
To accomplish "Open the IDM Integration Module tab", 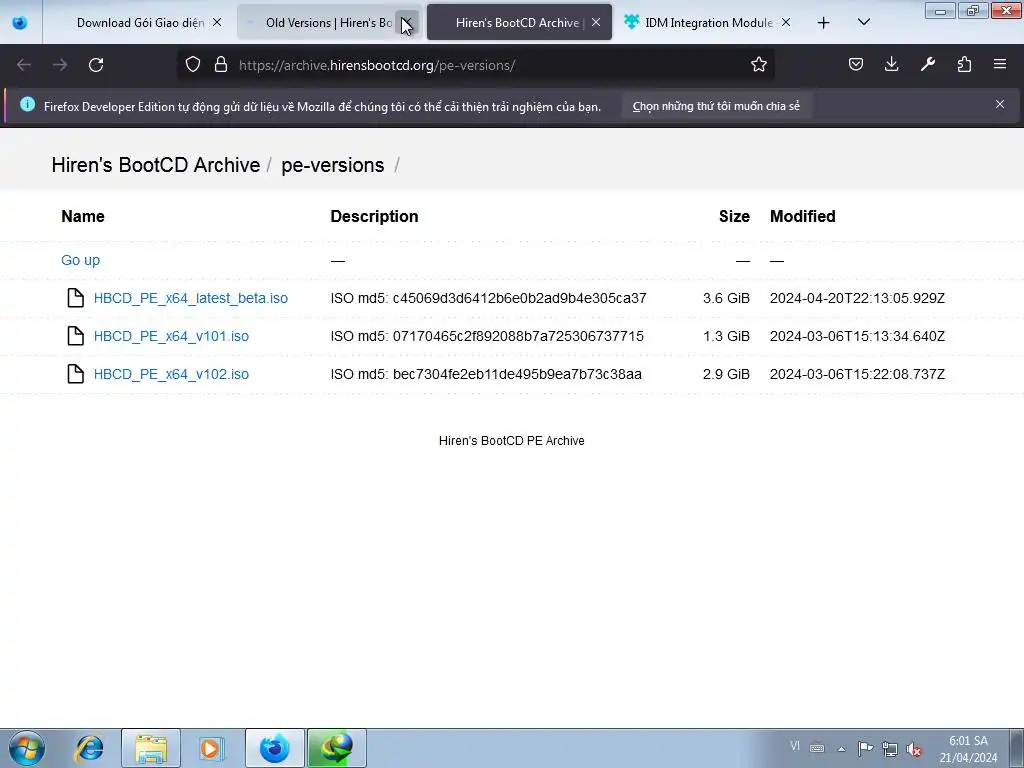I will tap(708, 23).
